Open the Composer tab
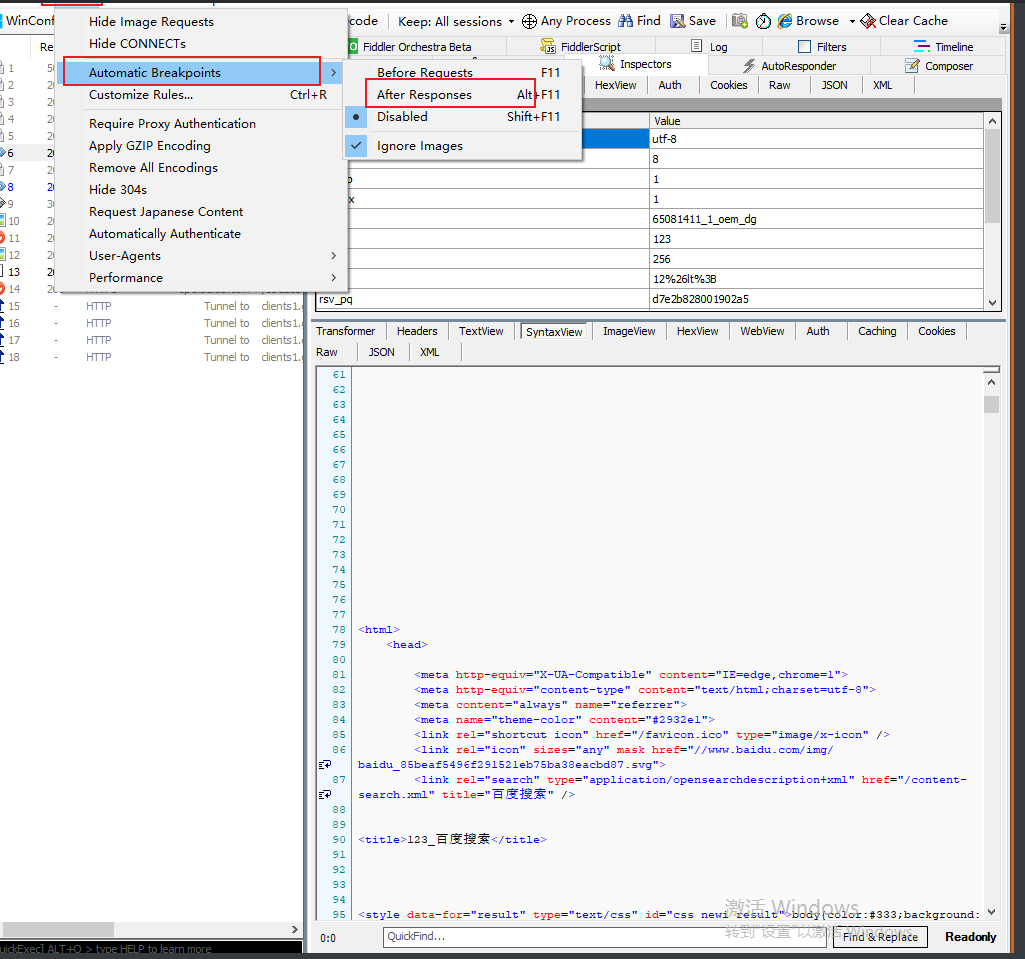 [939, 65]
